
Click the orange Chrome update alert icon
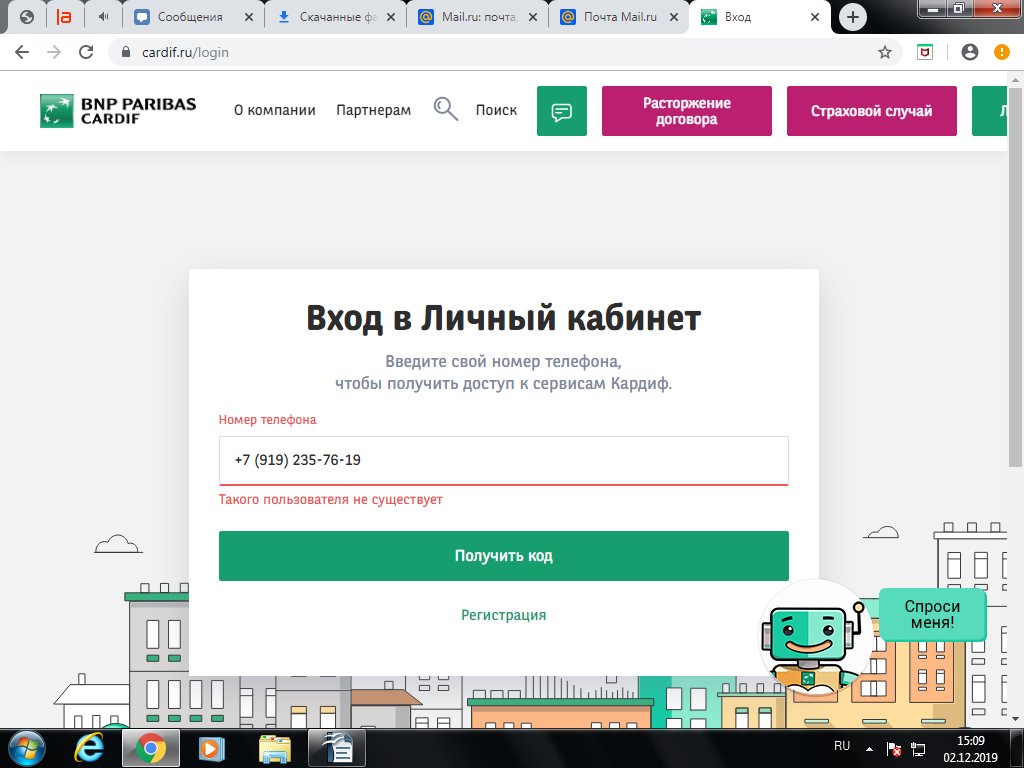point(1002,52)
